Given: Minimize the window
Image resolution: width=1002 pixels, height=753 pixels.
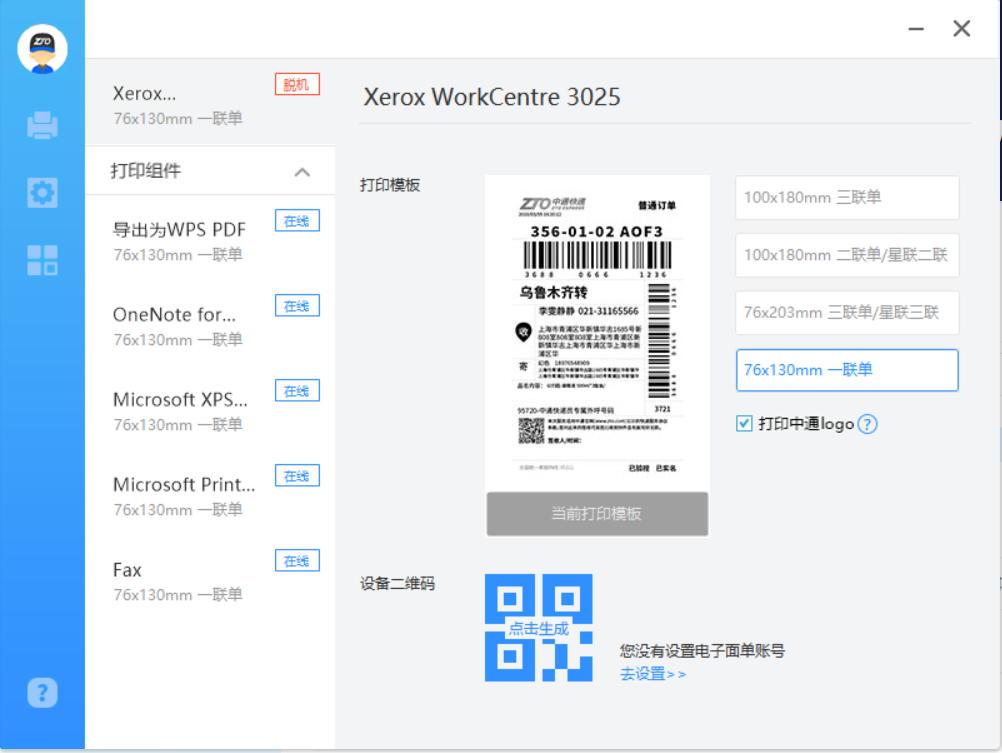Looking at the screenshot, I should click(915, 29).
